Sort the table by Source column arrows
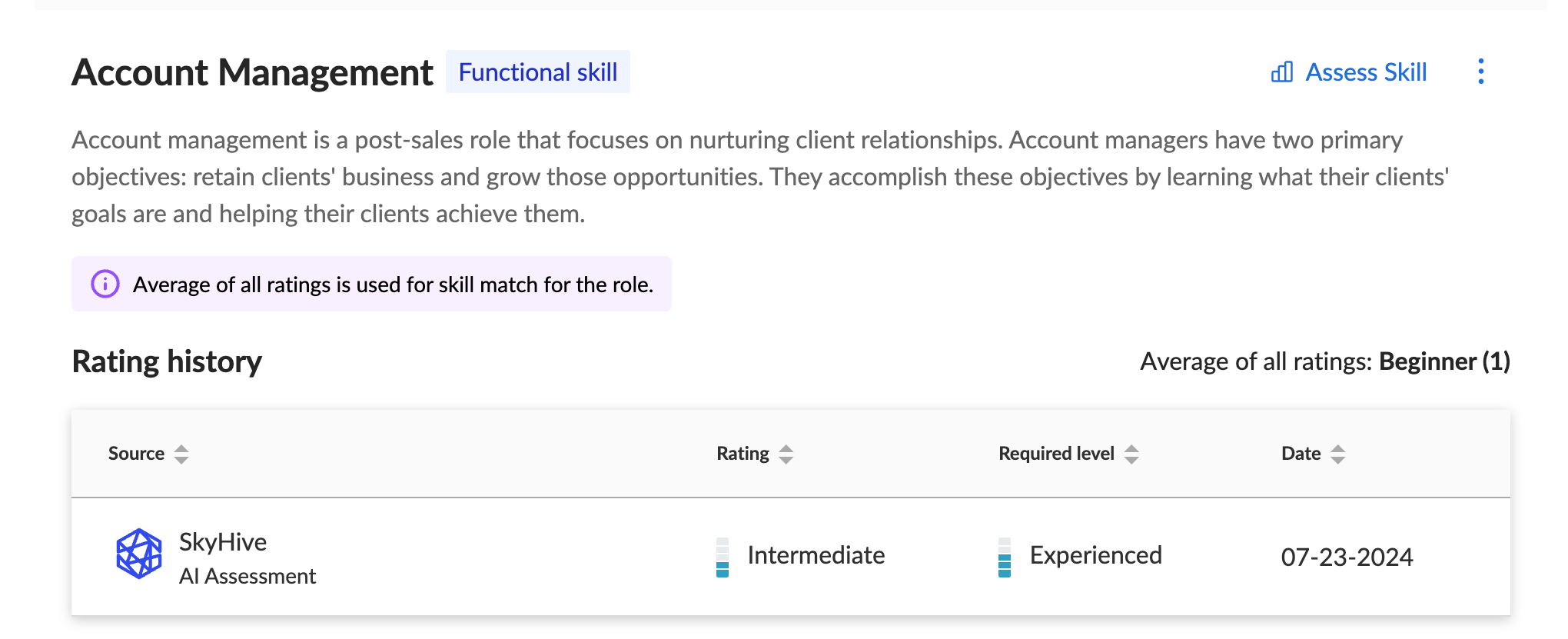 pos(181,454)
